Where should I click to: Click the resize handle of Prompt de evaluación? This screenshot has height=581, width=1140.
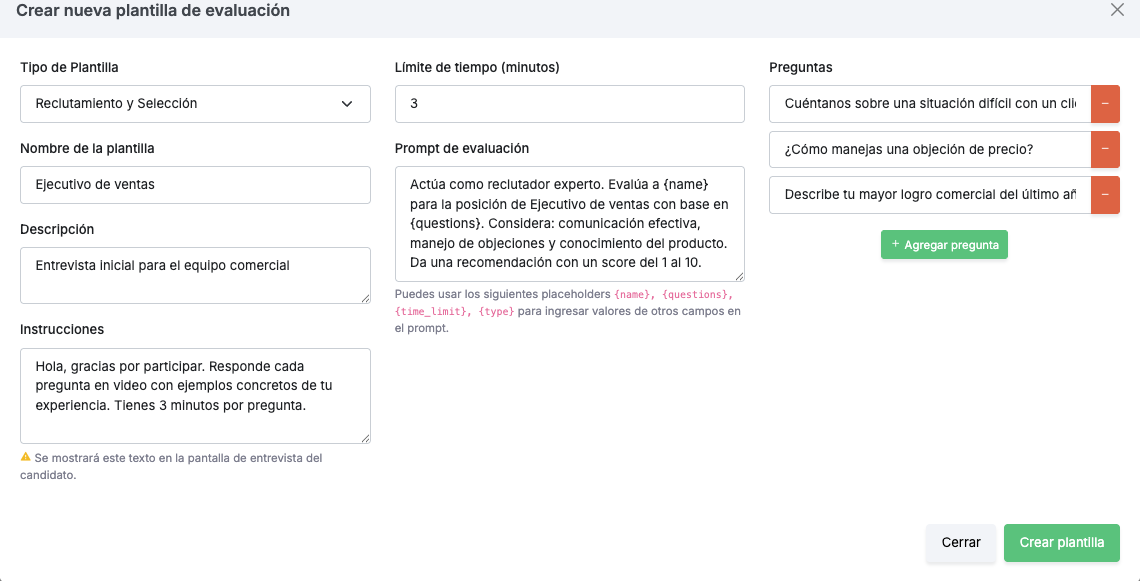739,276
